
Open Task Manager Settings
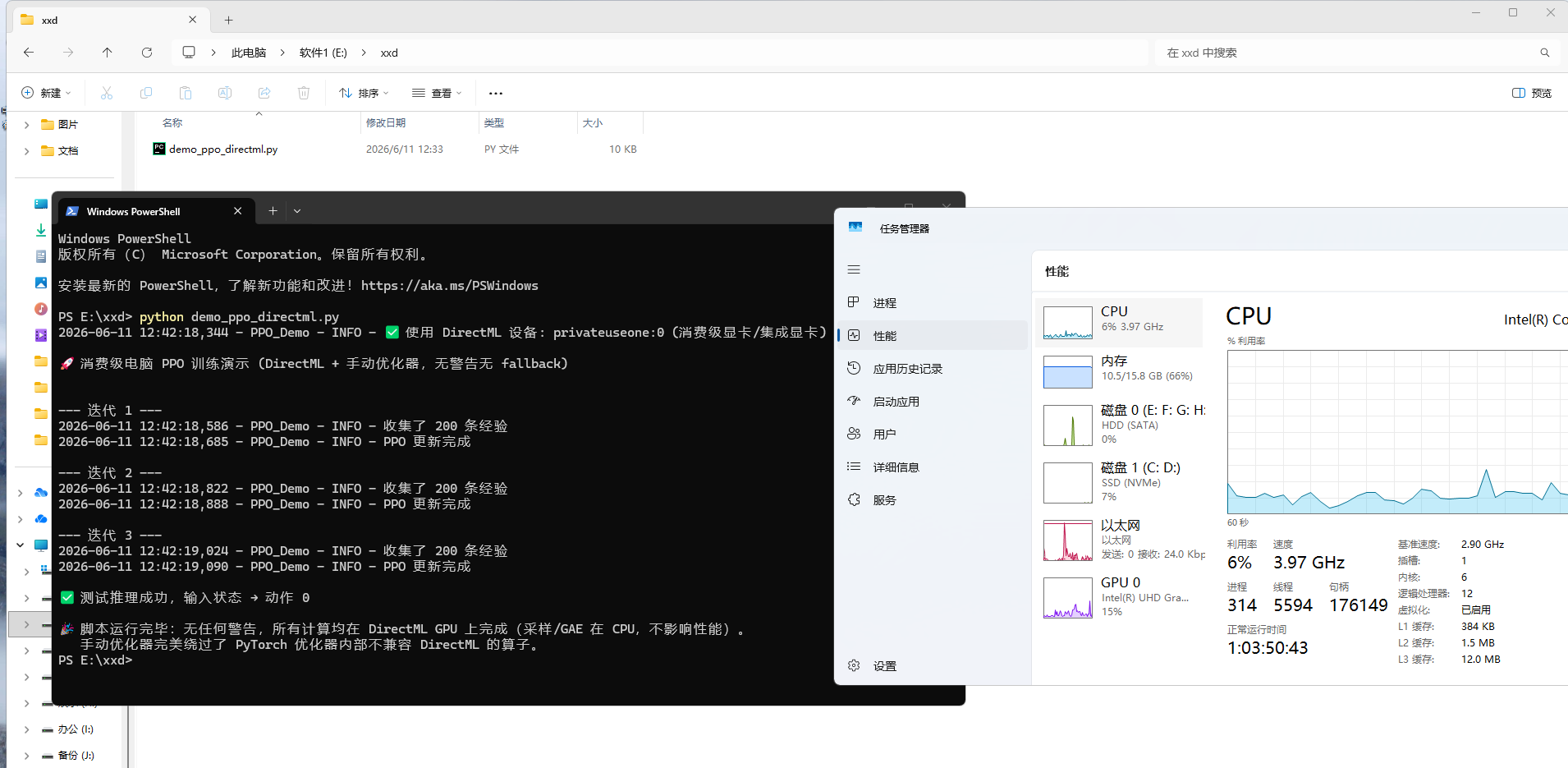click(933, 666)
